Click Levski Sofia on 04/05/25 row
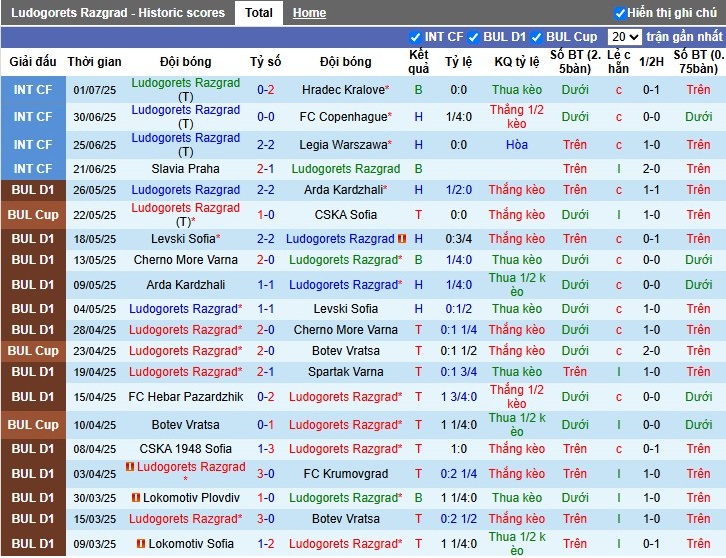726x558 pixels. coord(345,308)
